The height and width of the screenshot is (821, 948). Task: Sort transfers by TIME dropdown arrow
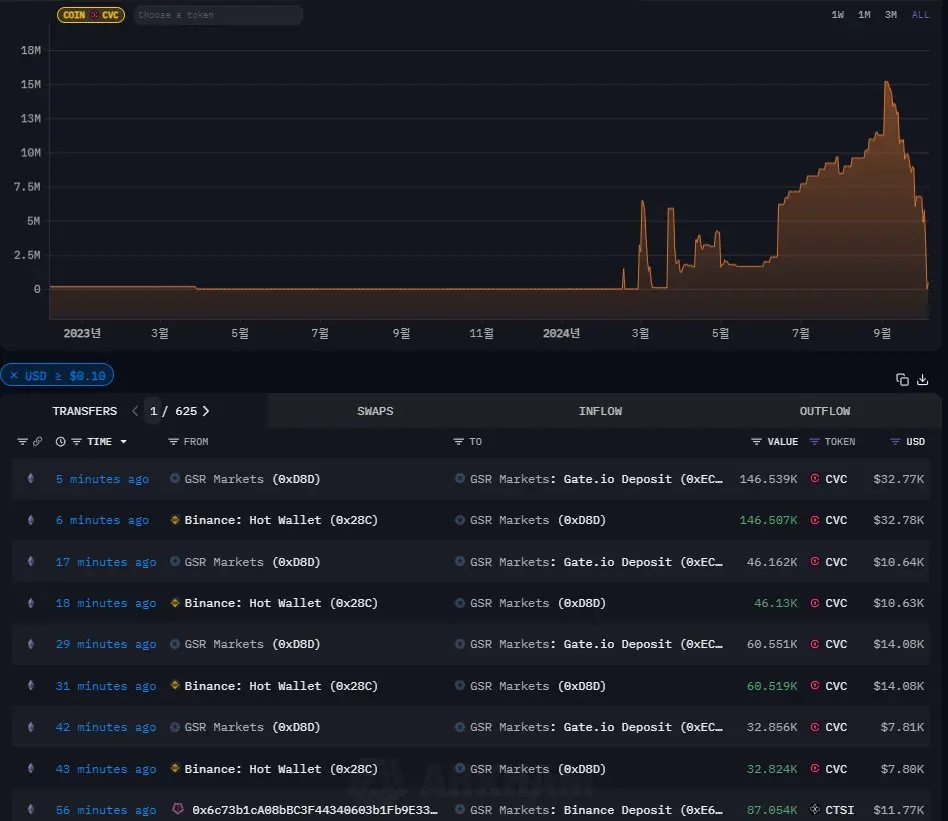123,442
